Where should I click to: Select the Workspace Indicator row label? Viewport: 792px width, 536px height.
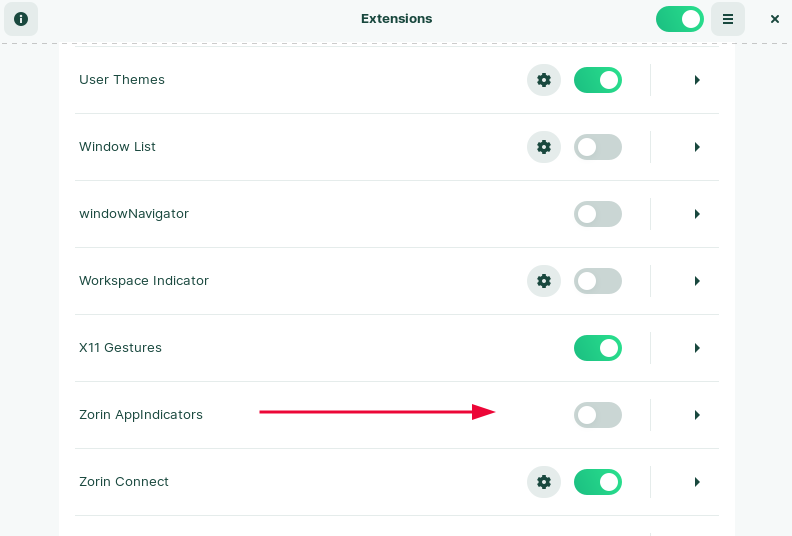tap(144, 281)
